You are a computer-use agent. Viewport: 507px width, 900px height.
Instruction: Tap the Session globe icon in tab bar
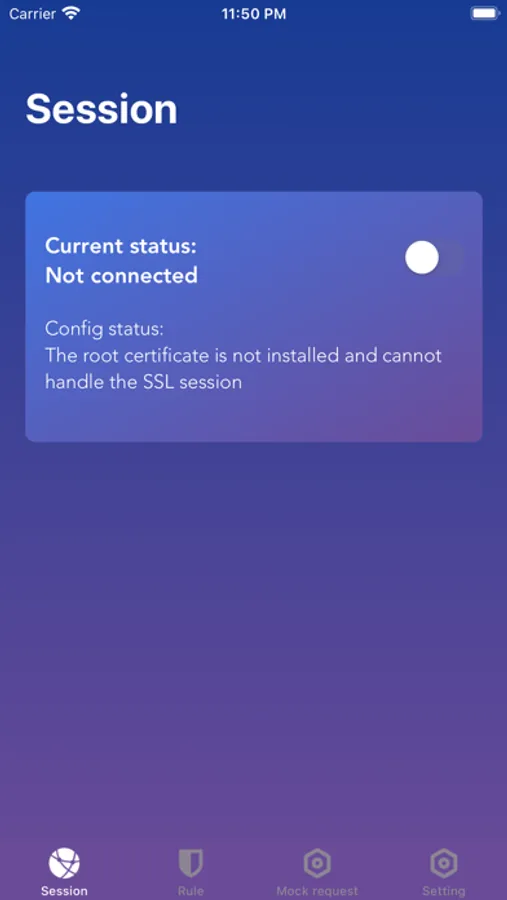[64, 863]
